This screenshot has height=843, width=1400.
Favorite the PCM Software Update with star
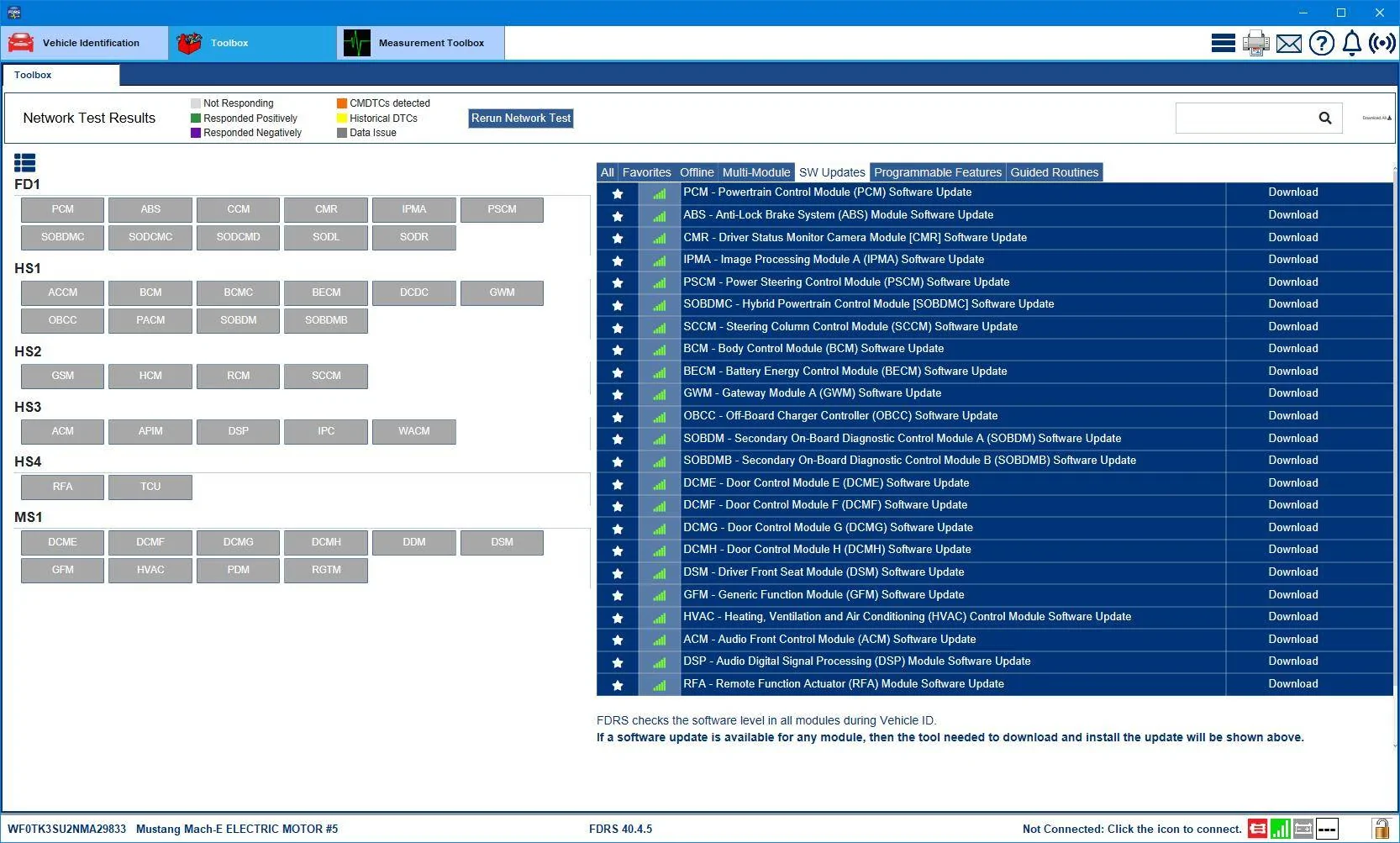tap(618, 193)
